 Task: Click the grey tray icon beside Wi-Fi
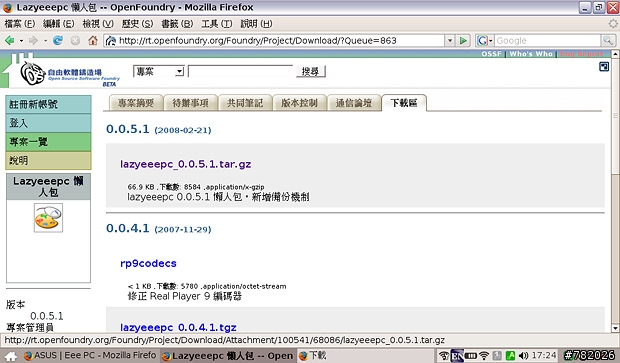click(x=497, y=355)
